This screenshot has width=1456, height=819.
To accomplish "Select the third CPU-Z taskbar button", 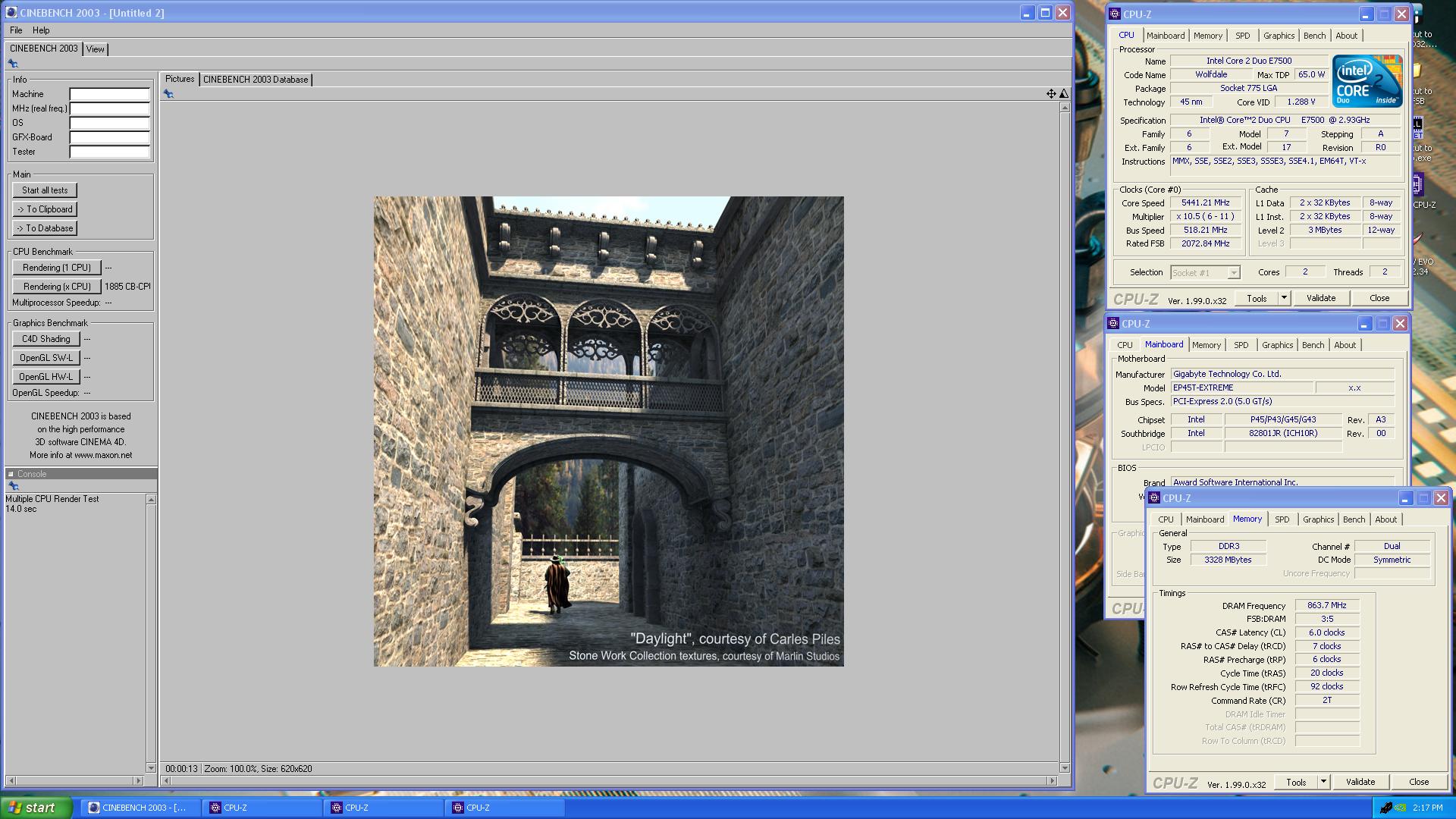I will pos(506,808).
